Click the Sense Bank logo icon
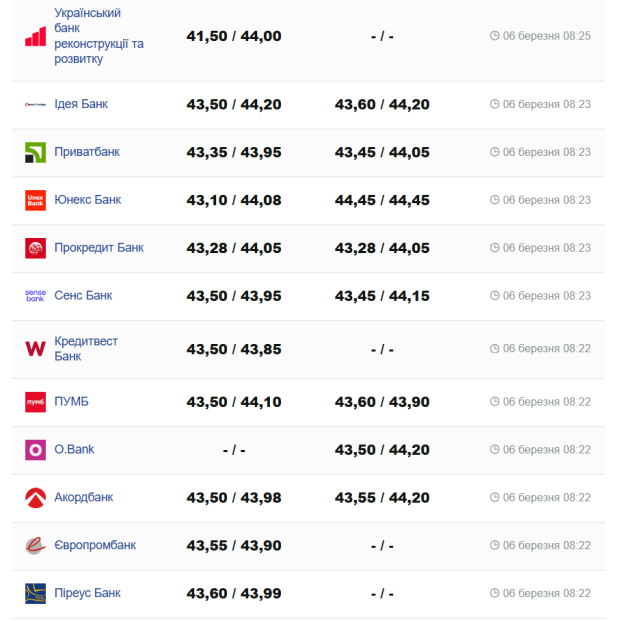Image resolution: width=620 pixels, height=621 pixels. click(35, 296)
